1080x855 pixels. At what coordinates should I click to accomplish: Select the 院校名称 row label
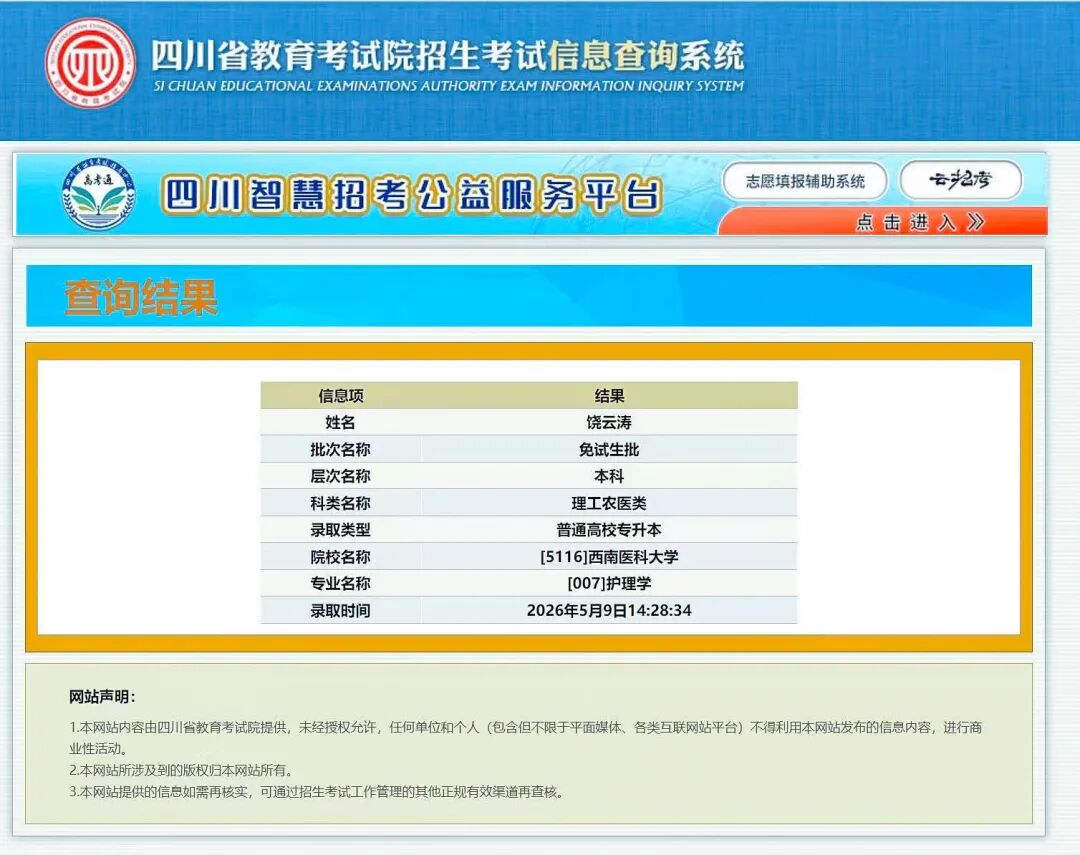point(340,557)
